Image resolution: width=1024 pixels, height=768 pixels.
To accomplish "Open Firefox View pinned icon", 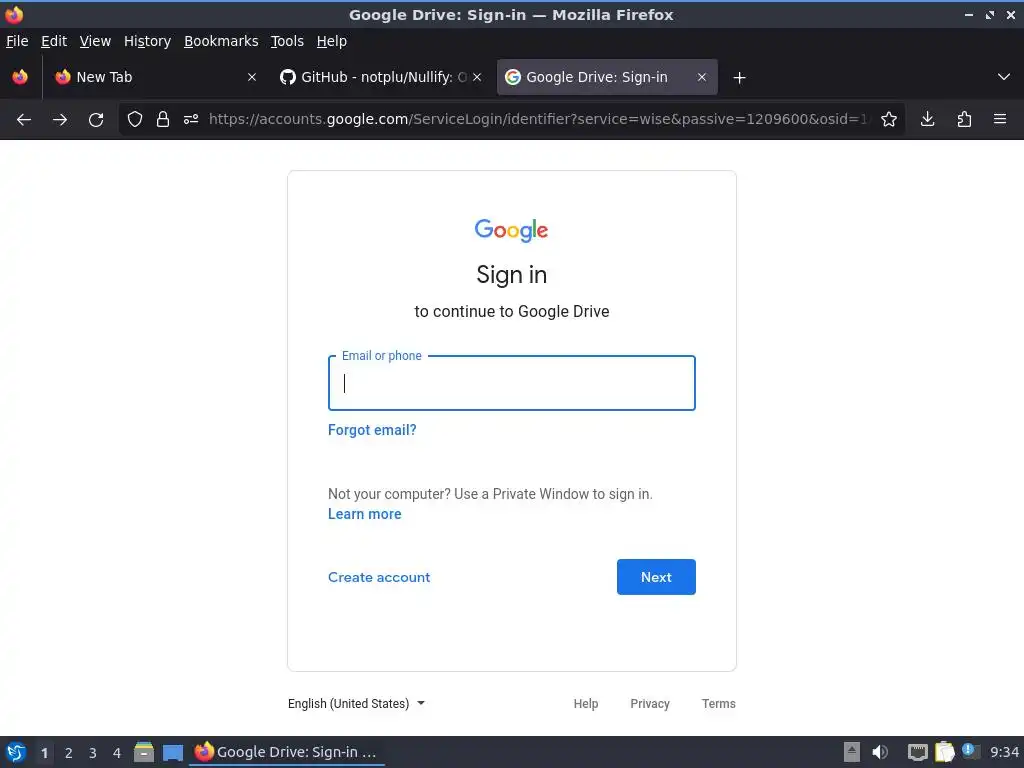I will coord(20,77).
